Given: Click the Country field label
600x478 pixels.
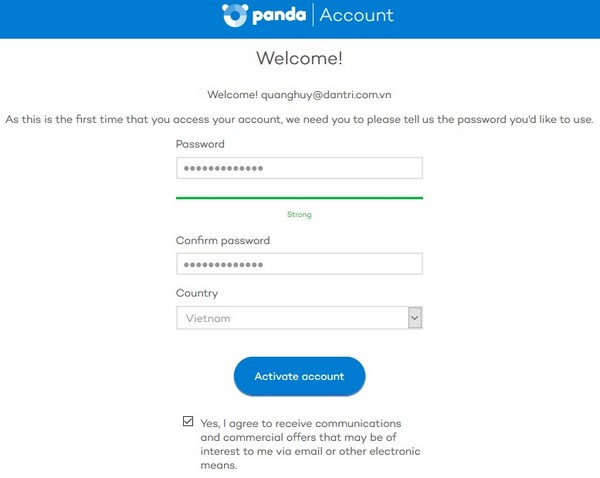Looking at the screenshot, I should [x=196, y=294].
